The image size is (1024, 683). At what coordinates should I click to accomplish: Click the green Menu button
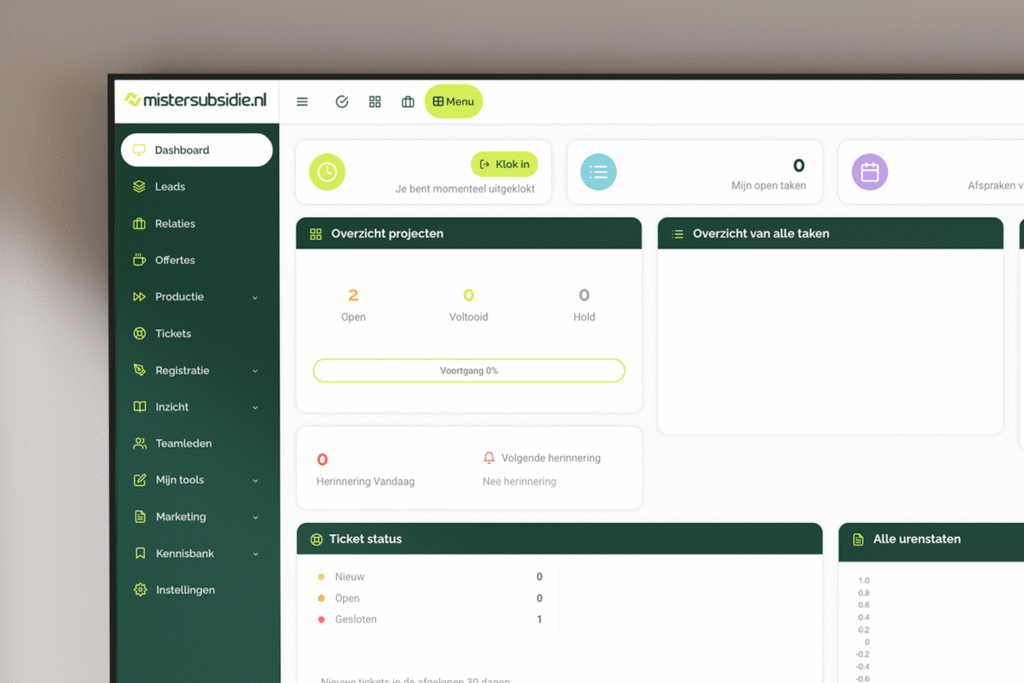coord(453,102)
